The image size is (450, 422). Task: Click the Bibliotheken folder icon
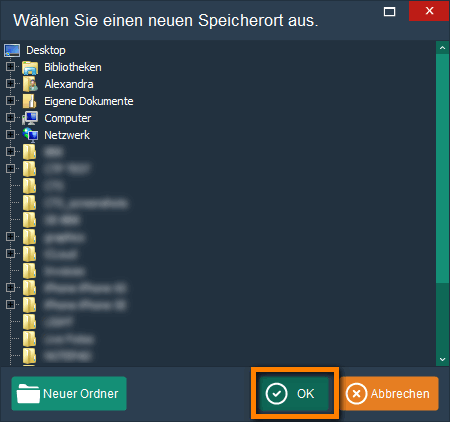[30, 68]
